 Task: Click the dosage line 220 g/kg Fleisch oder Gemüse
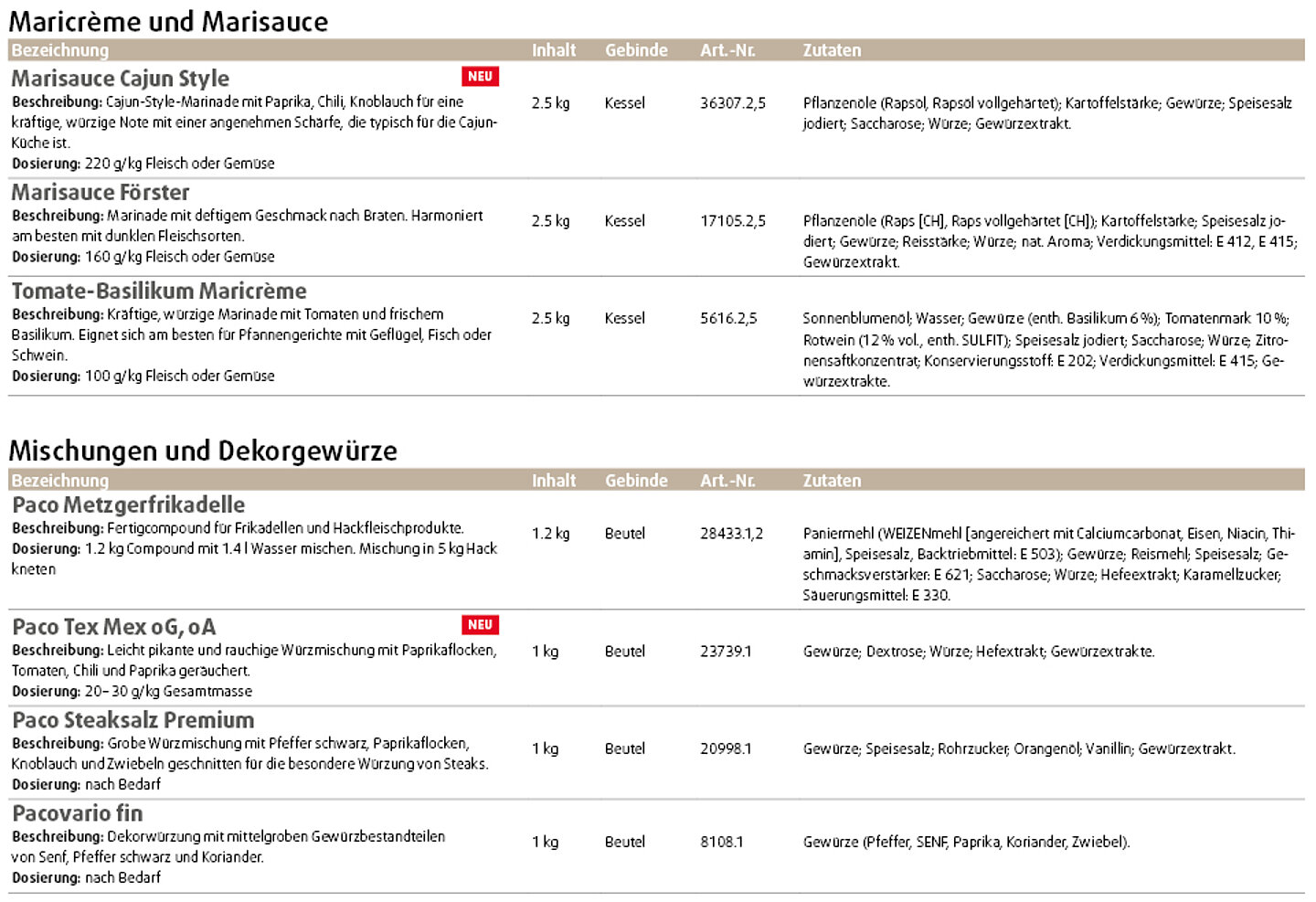(x=143, y=164)
